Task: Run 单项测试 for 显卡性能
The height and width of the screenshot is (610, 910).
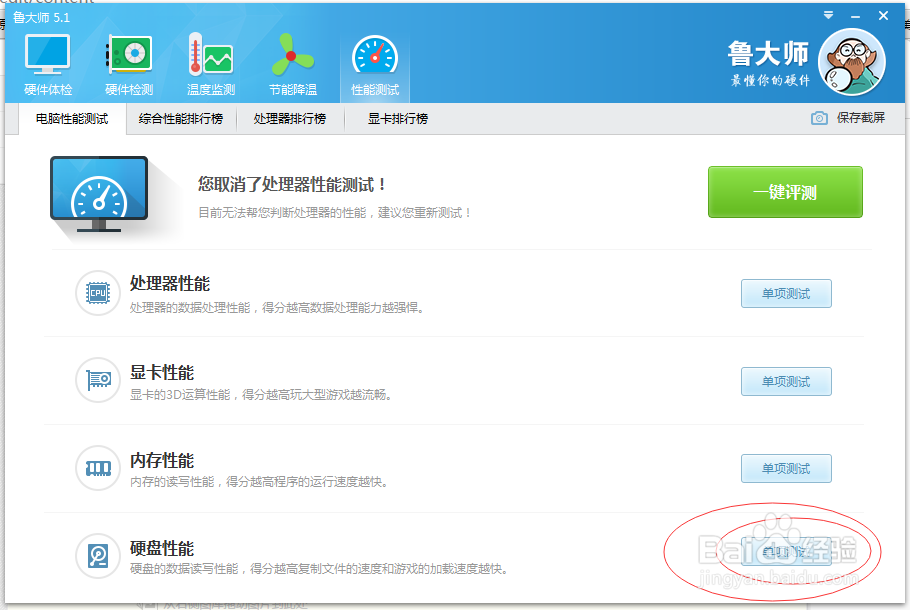Action: [786, 381]
